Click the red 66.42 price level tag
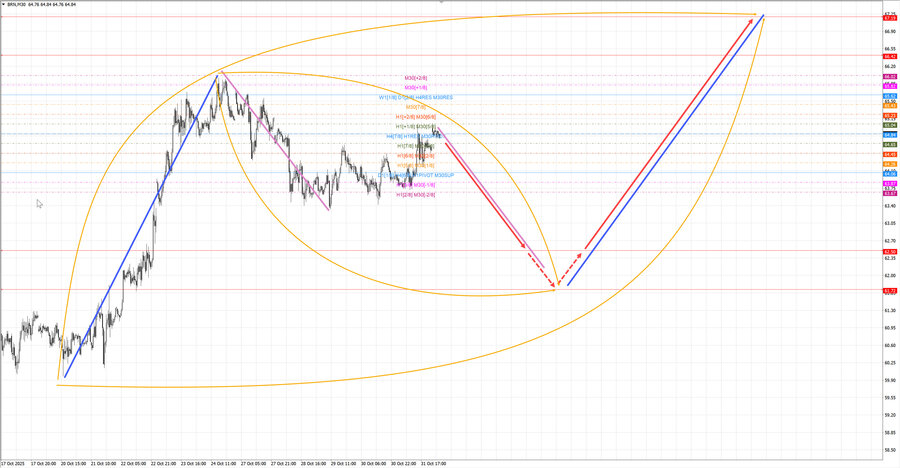Screen dimensions: 900x468 [x=890, y=56]
